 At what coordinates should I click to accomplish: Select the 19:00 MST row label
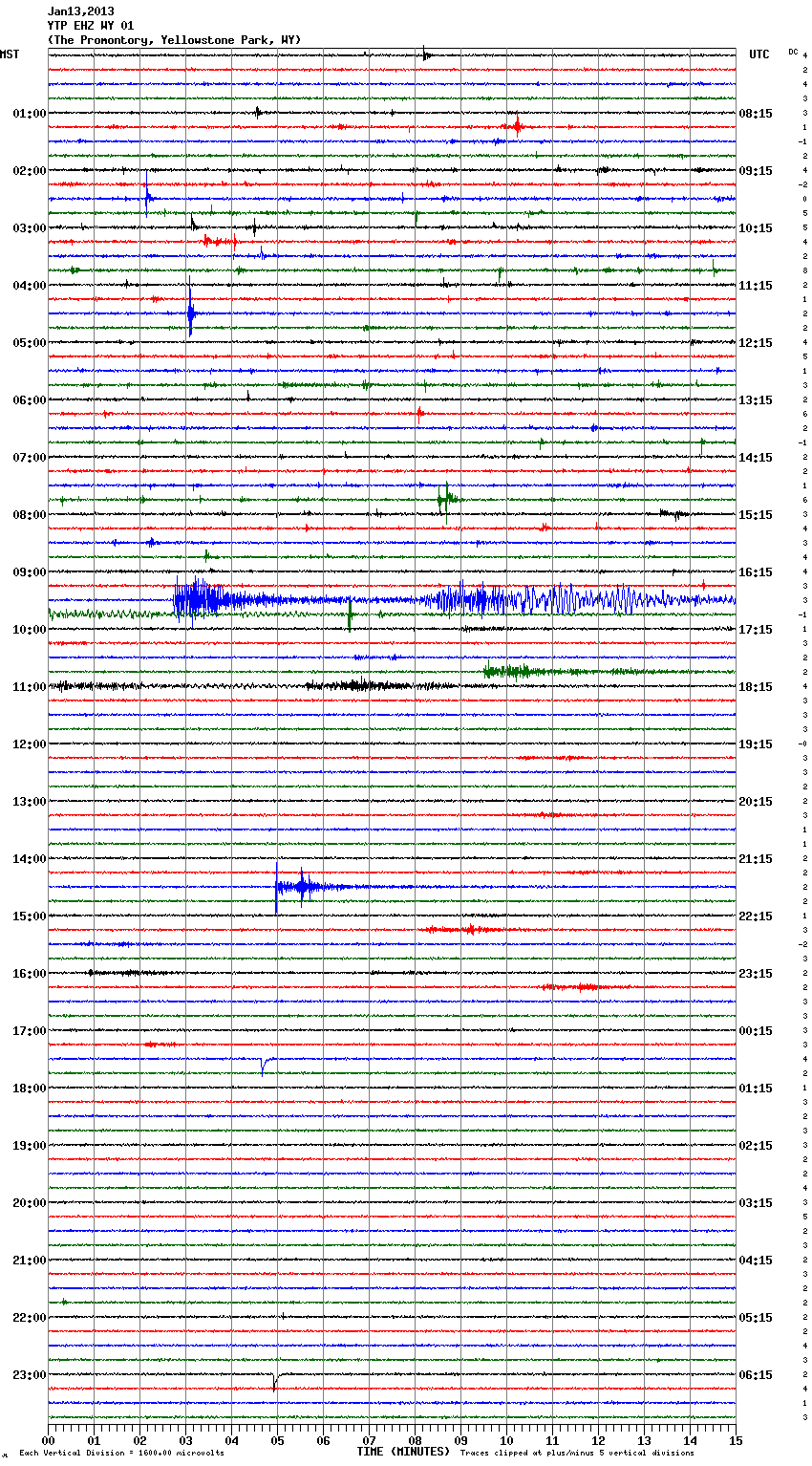click(x=30, y=1146)
